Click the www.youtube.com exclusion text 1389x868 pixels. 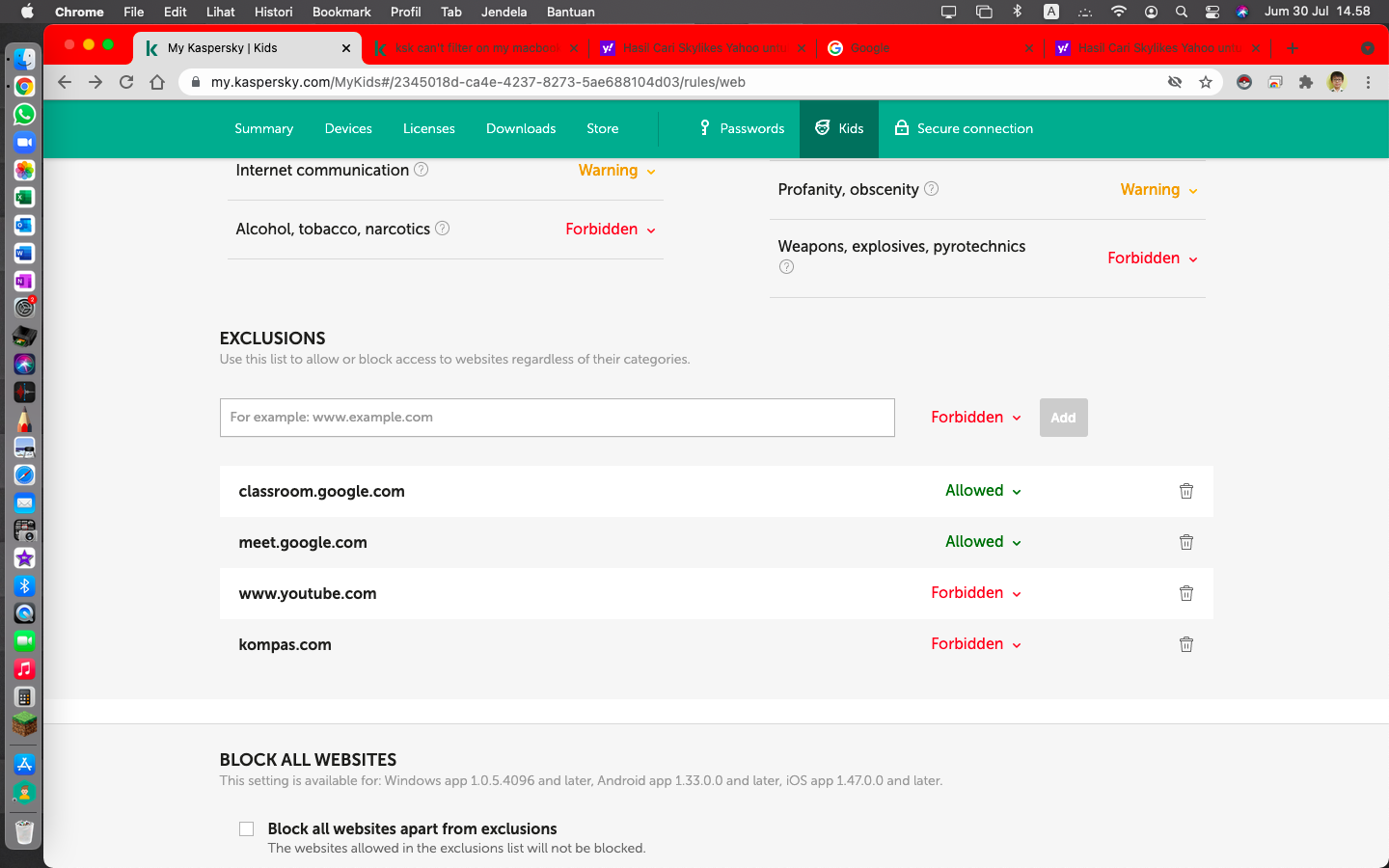308,593
